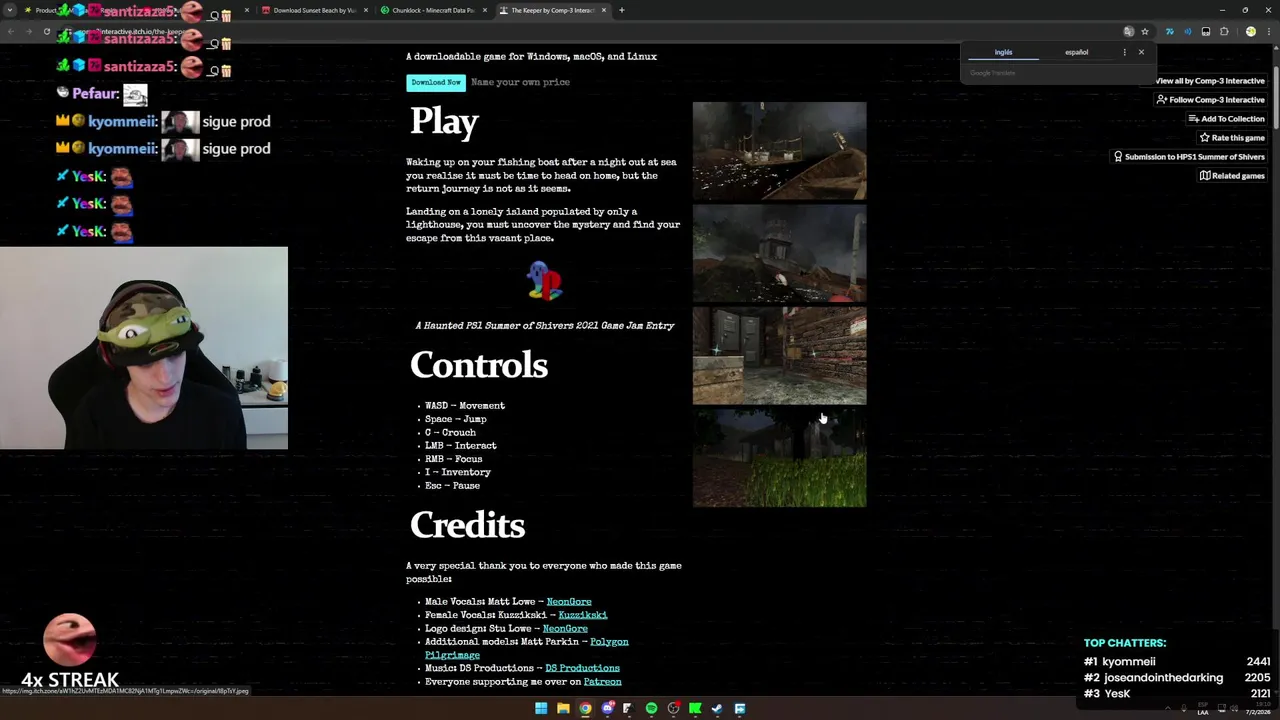This screenshot has width=1280, height=720.
Task: Open the brick wall lockers screenshot thumbnail
Action: [x=779, y=356]
